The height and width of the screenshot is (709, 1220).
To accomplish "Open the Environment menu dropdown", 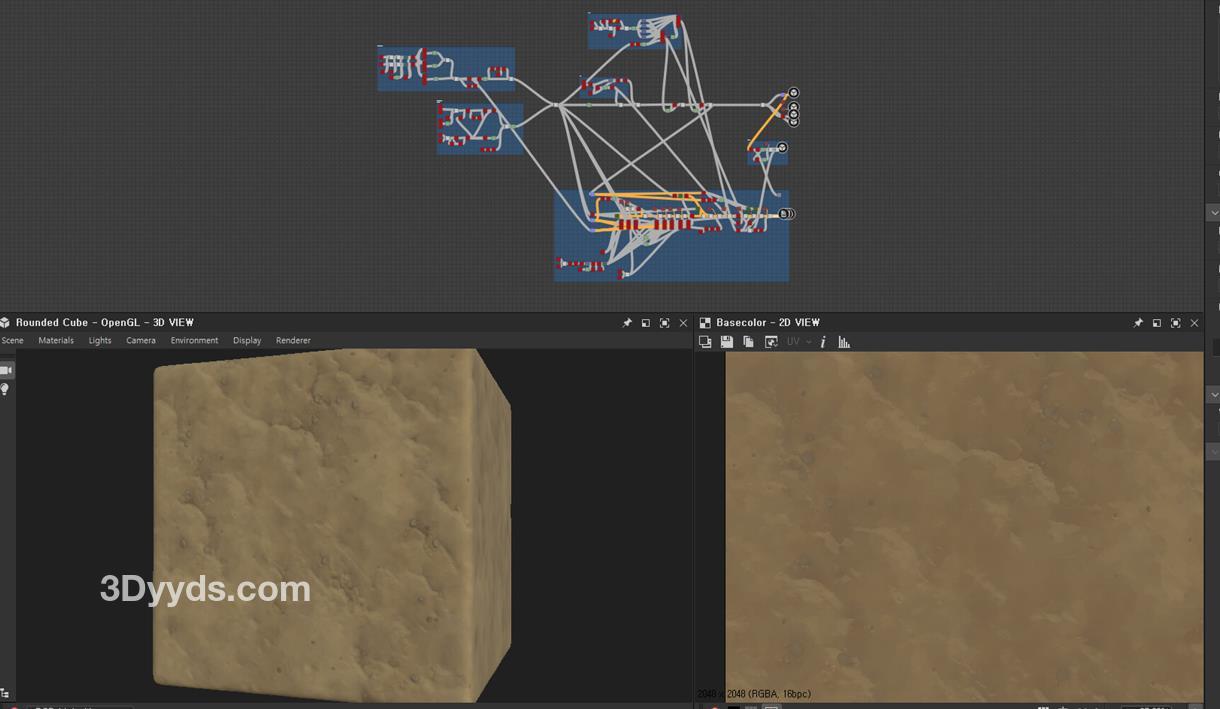I will pos(194,341).
